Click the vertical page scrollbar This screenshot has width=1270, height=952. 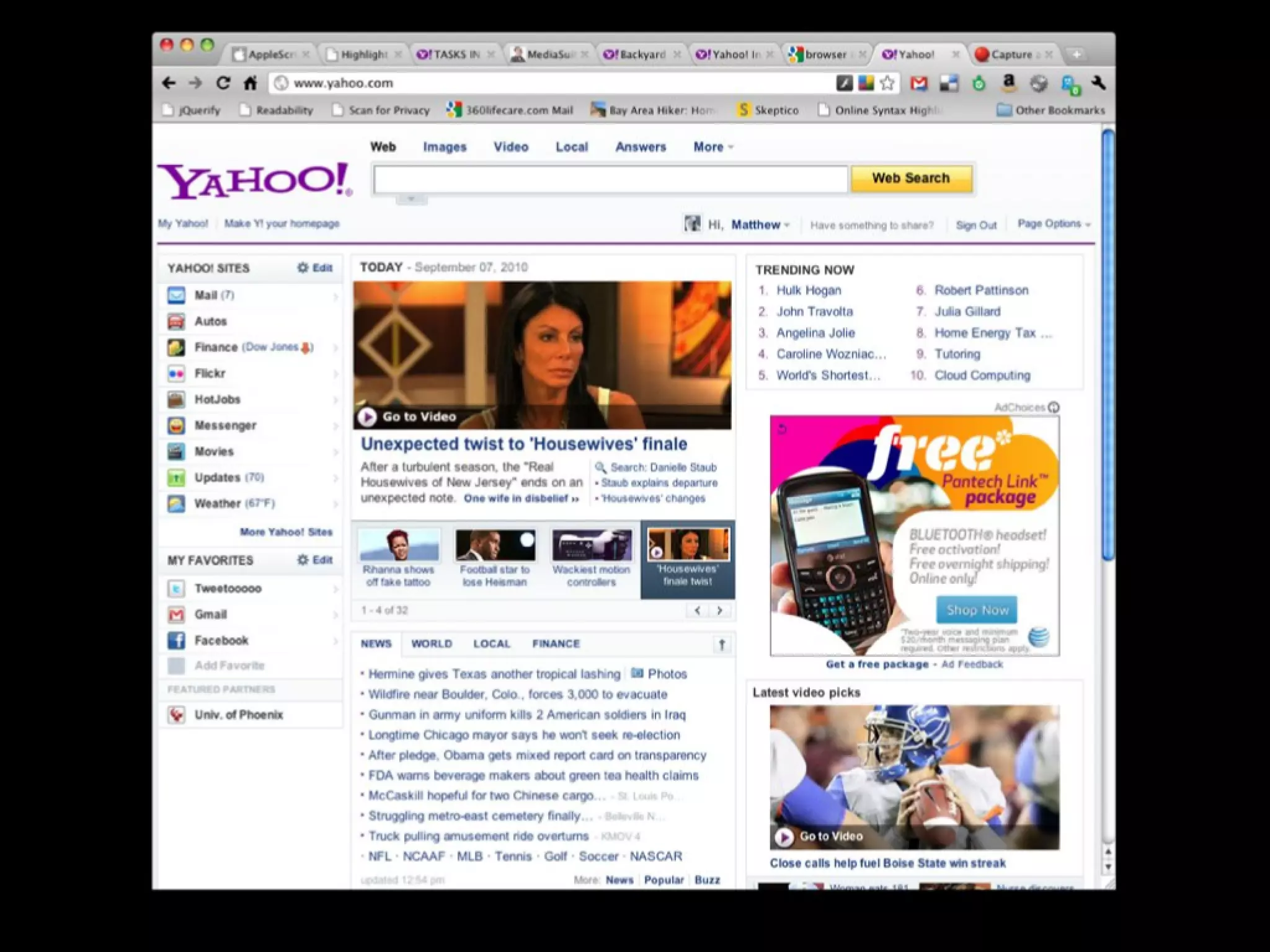click(1108, 344)
